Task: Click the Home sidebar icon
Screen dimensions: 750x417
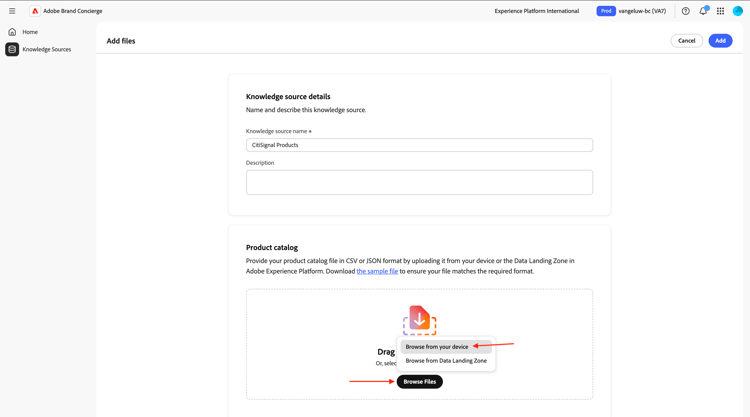Action: tap(12, 32)
